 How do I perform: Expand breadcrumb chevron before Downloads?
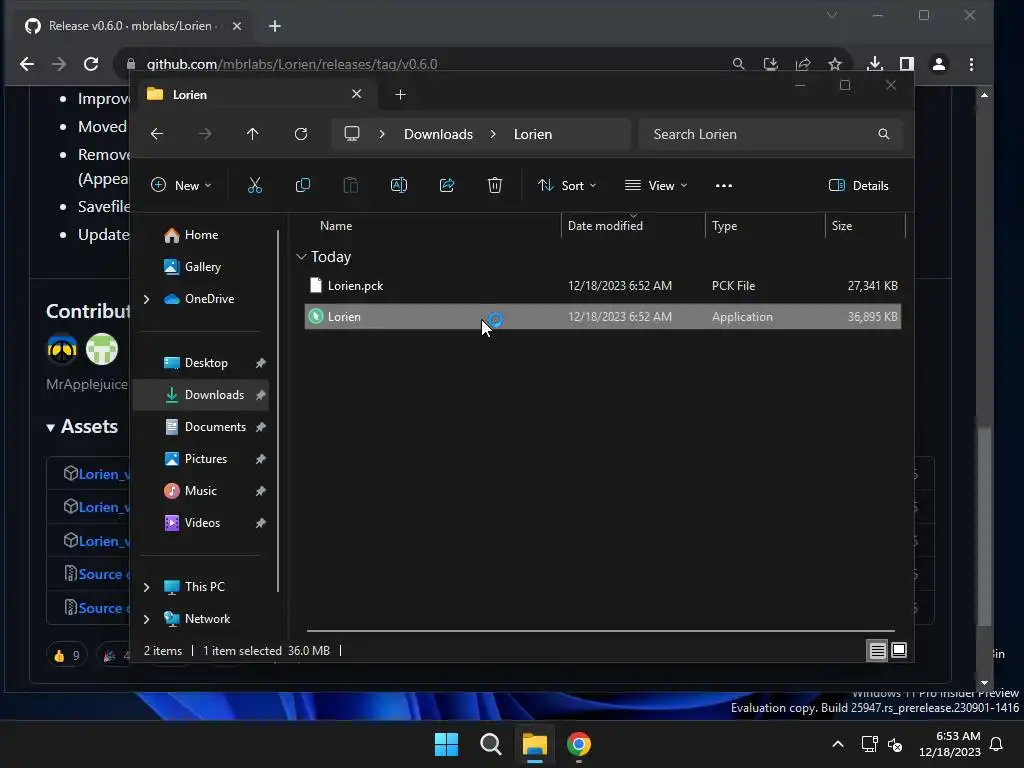[382, 134]
